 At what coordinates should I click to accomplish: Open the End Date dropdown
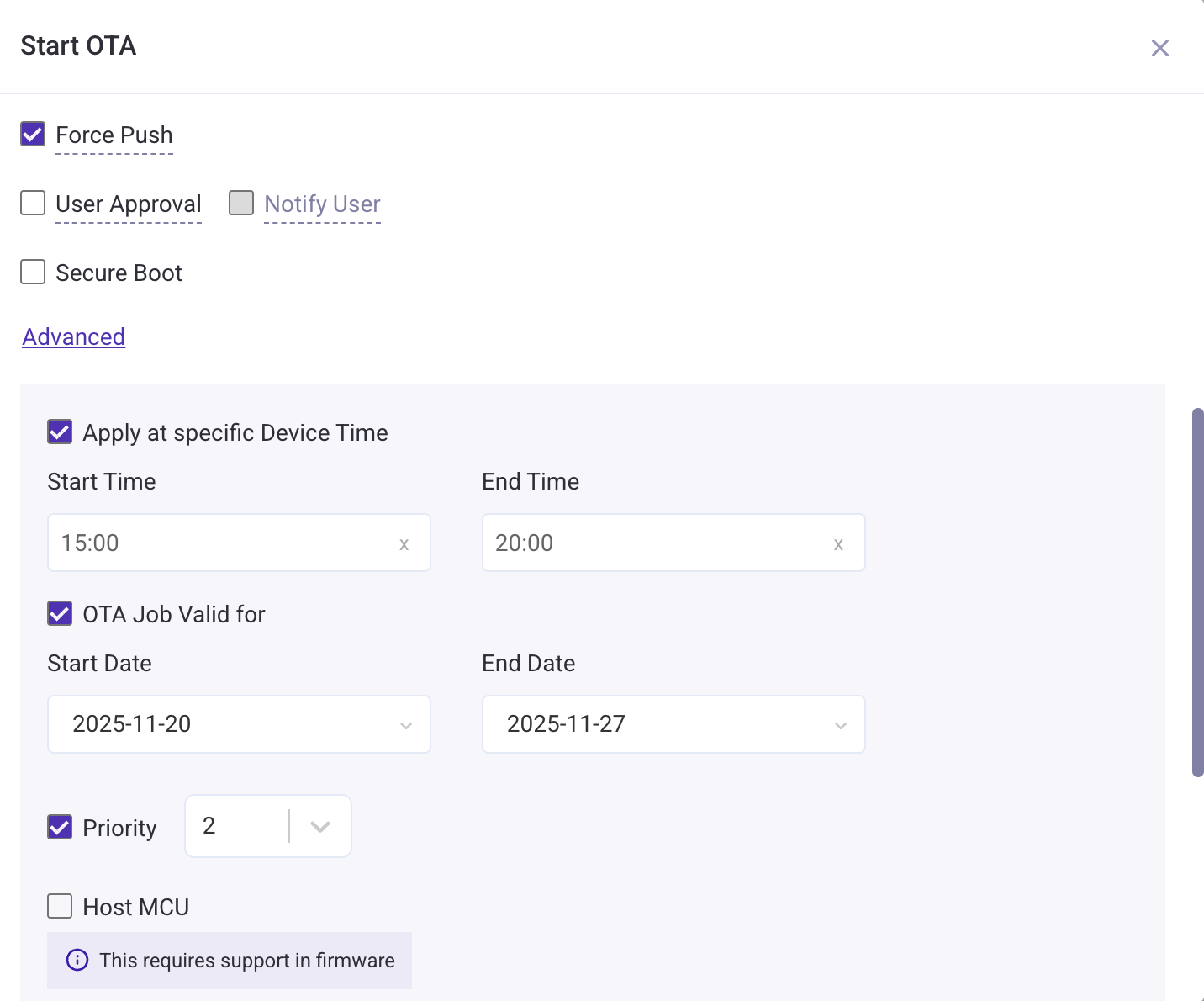[840, 724]
